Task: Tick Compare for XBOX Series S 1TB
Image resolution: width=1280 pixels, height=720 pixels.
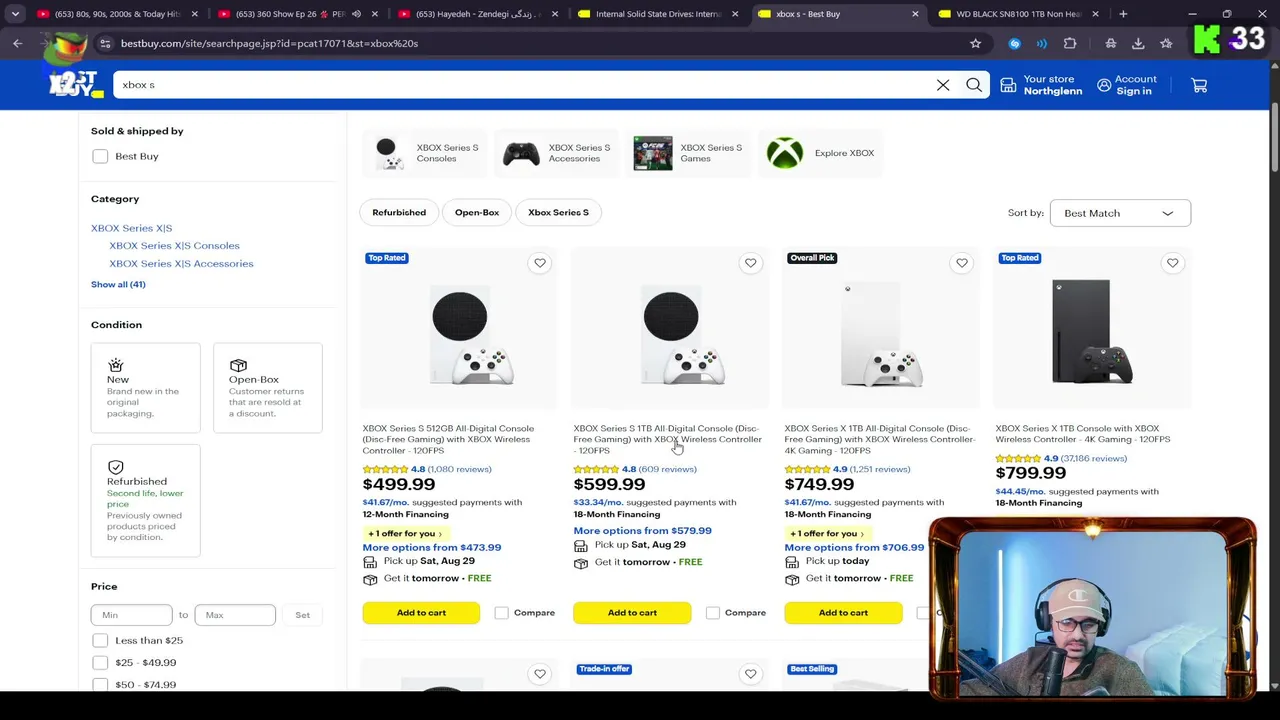Action: (713, 613)
